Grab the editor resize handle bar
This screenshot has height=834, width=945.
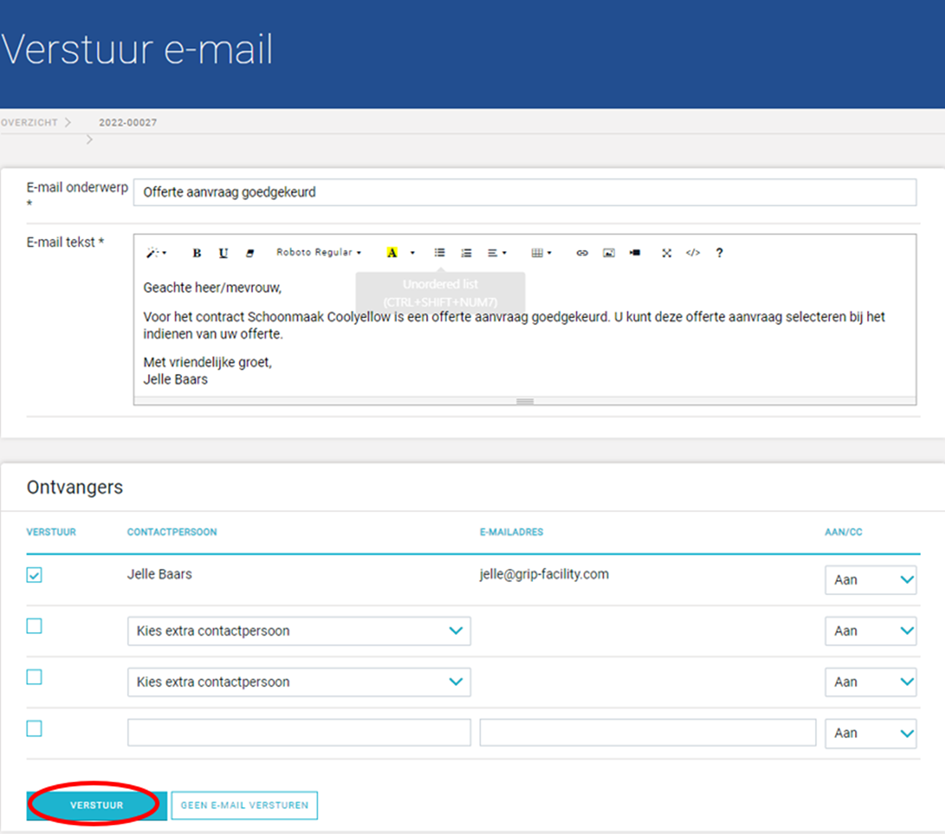[x=524, y=401]
